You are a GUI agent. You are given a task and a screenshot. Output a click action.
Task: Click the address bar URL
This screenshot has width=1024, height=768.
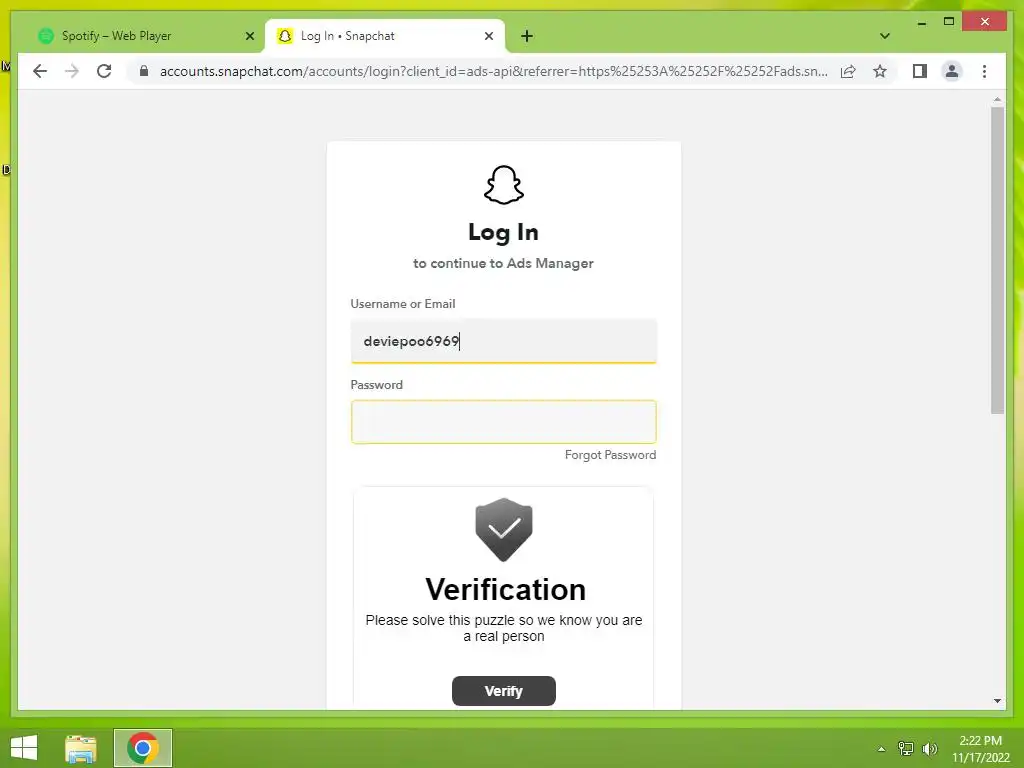point(494,71)
